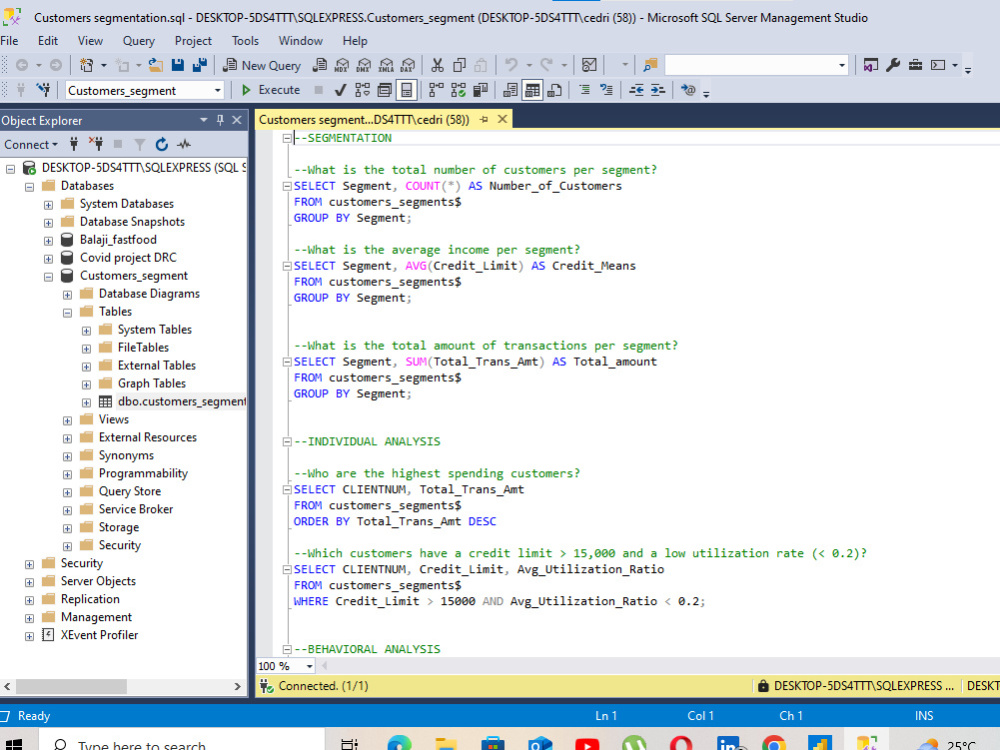The width and height of the screenshot is (1000, 750).
Task: Open the Query menu
Action: [138, 41]
